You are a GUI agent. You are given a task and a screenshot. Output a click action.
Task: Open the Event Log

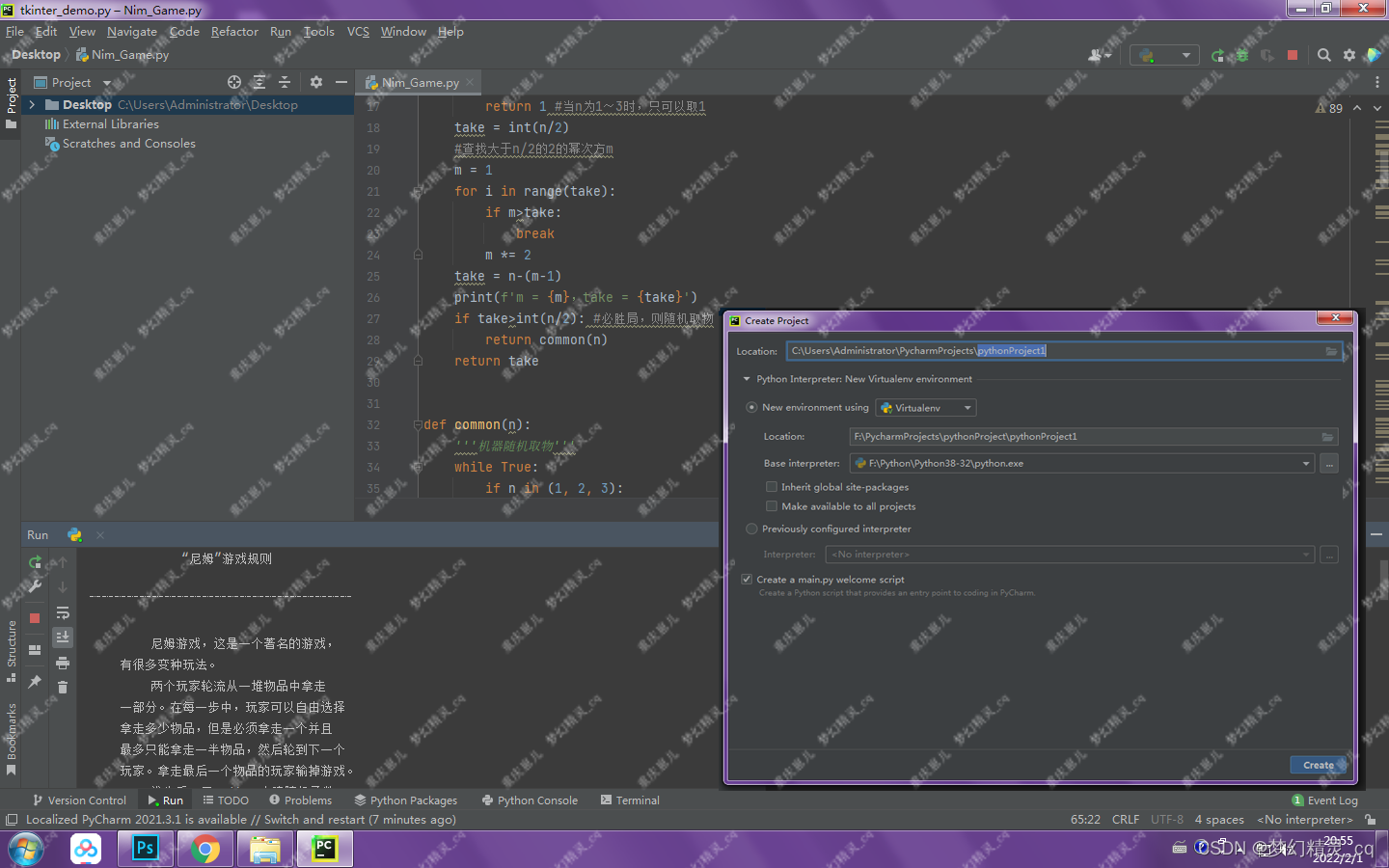[x=1324, y=800]
